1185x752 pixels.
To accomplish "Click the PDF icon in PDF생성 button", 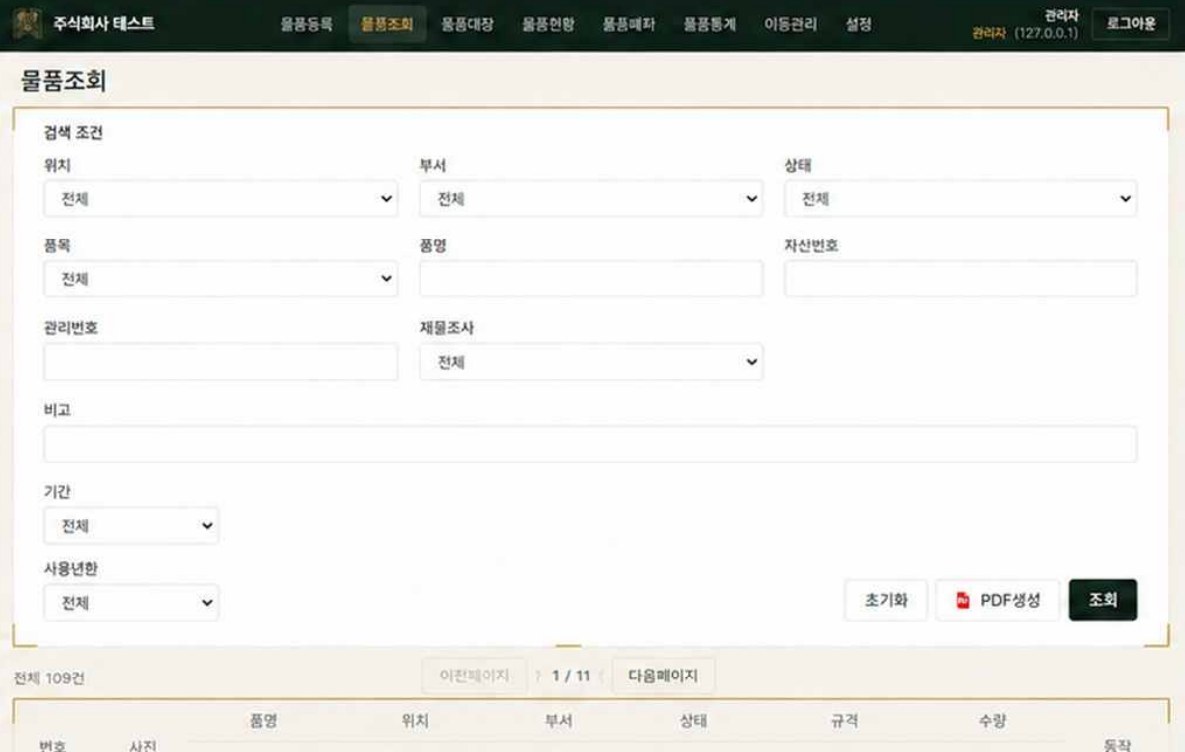I will pos(962,600).
